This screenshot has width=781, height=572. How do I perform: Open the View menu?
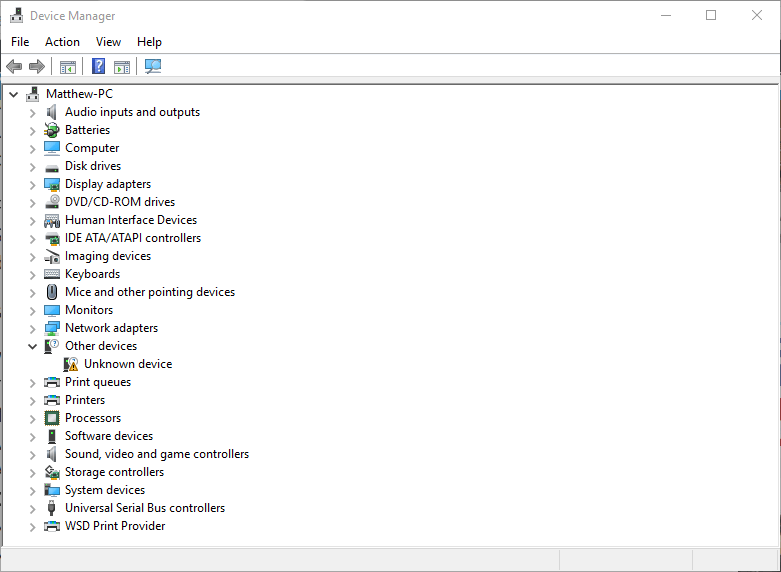[108, 42]
